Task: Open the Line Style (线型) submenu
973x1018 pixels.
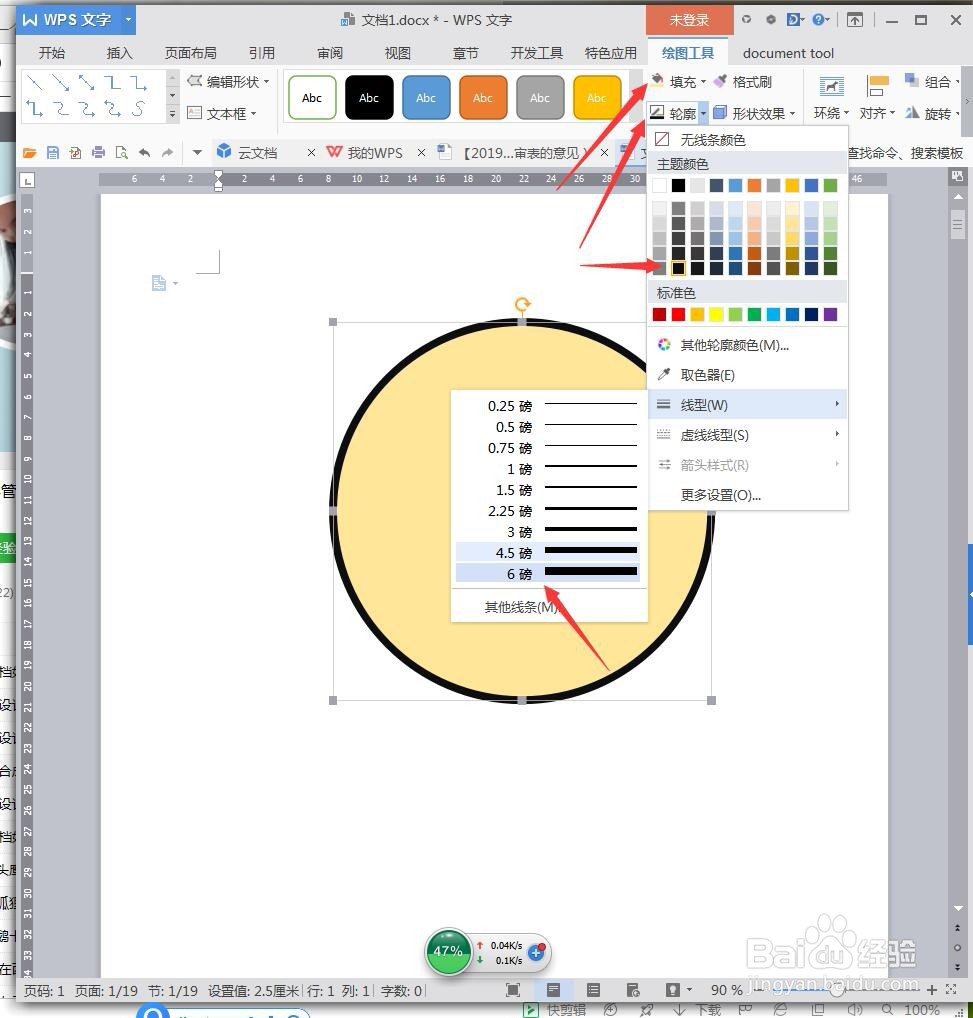Action: (747, 405)
